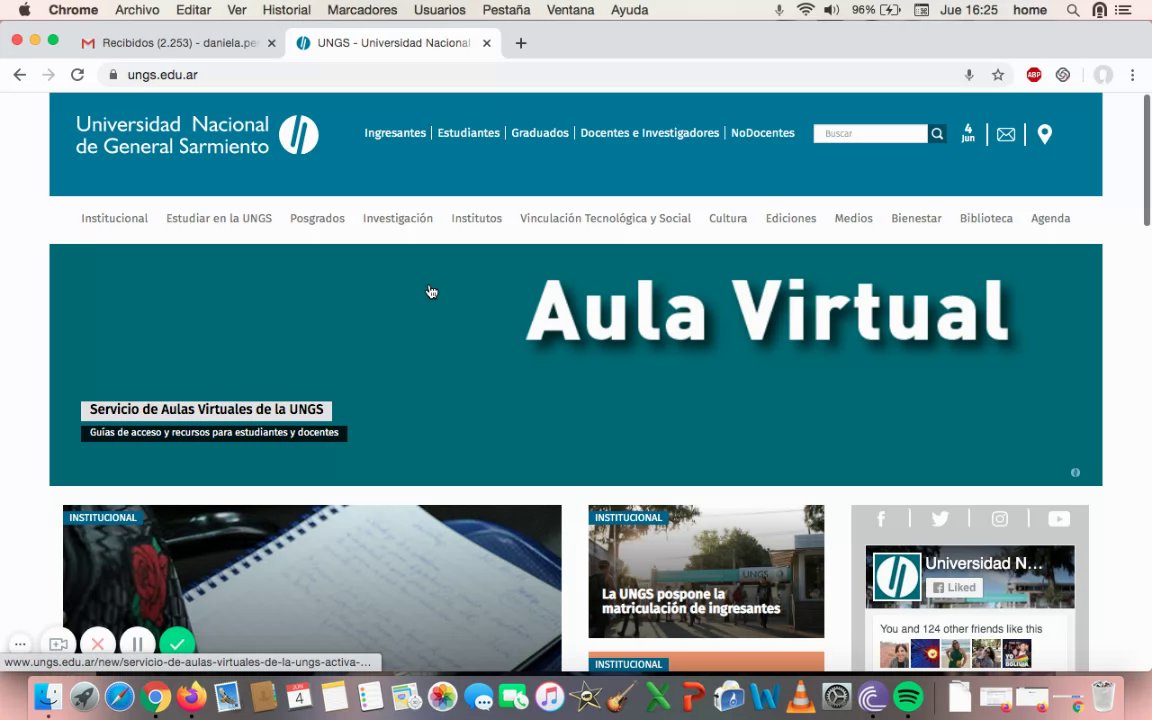1152x720 pixels.
Task: Open the UNGS Instagram icon
Action: click(999, 519)
